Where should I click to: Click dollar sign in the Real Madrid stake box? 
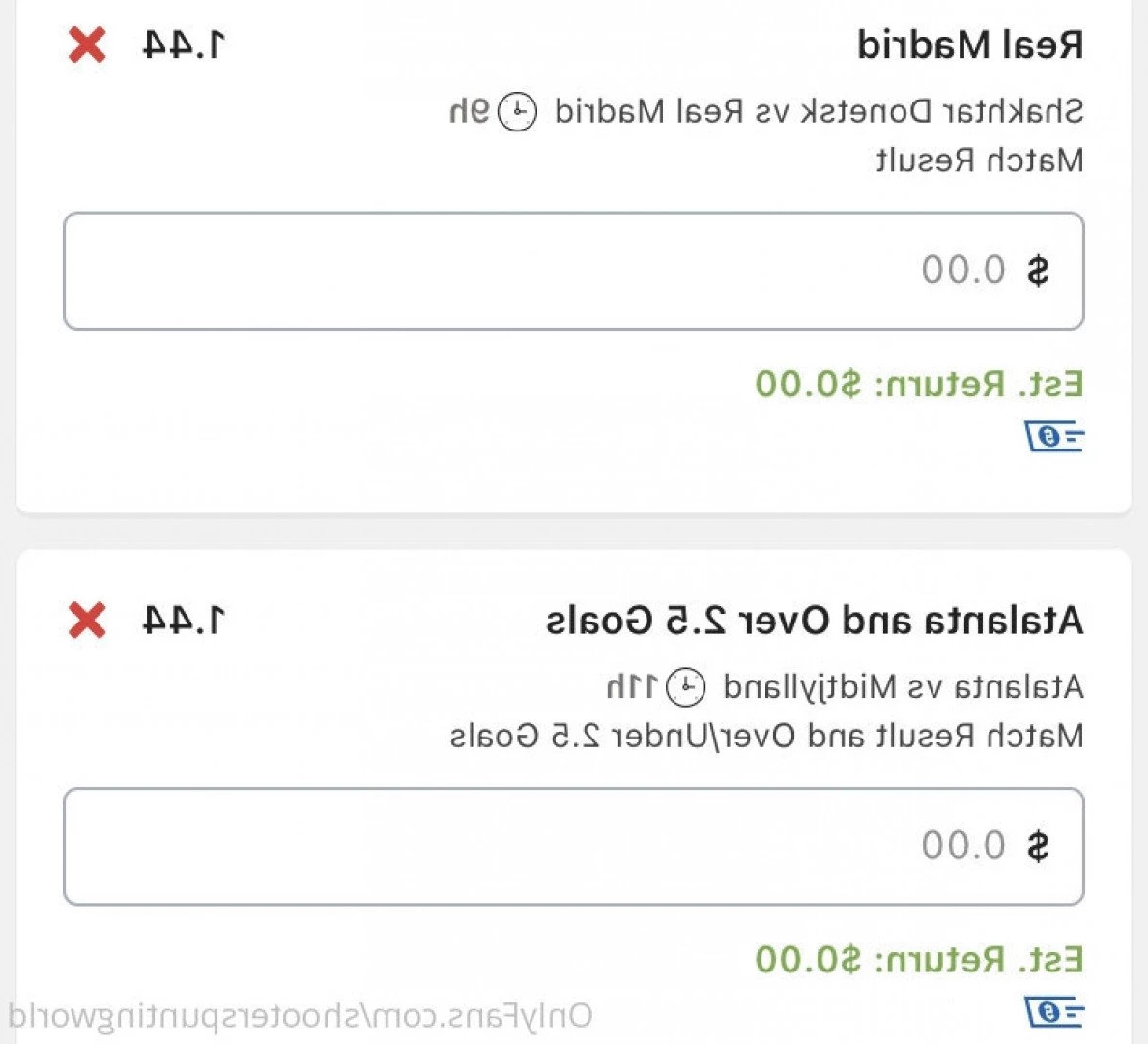point(1038,271)
